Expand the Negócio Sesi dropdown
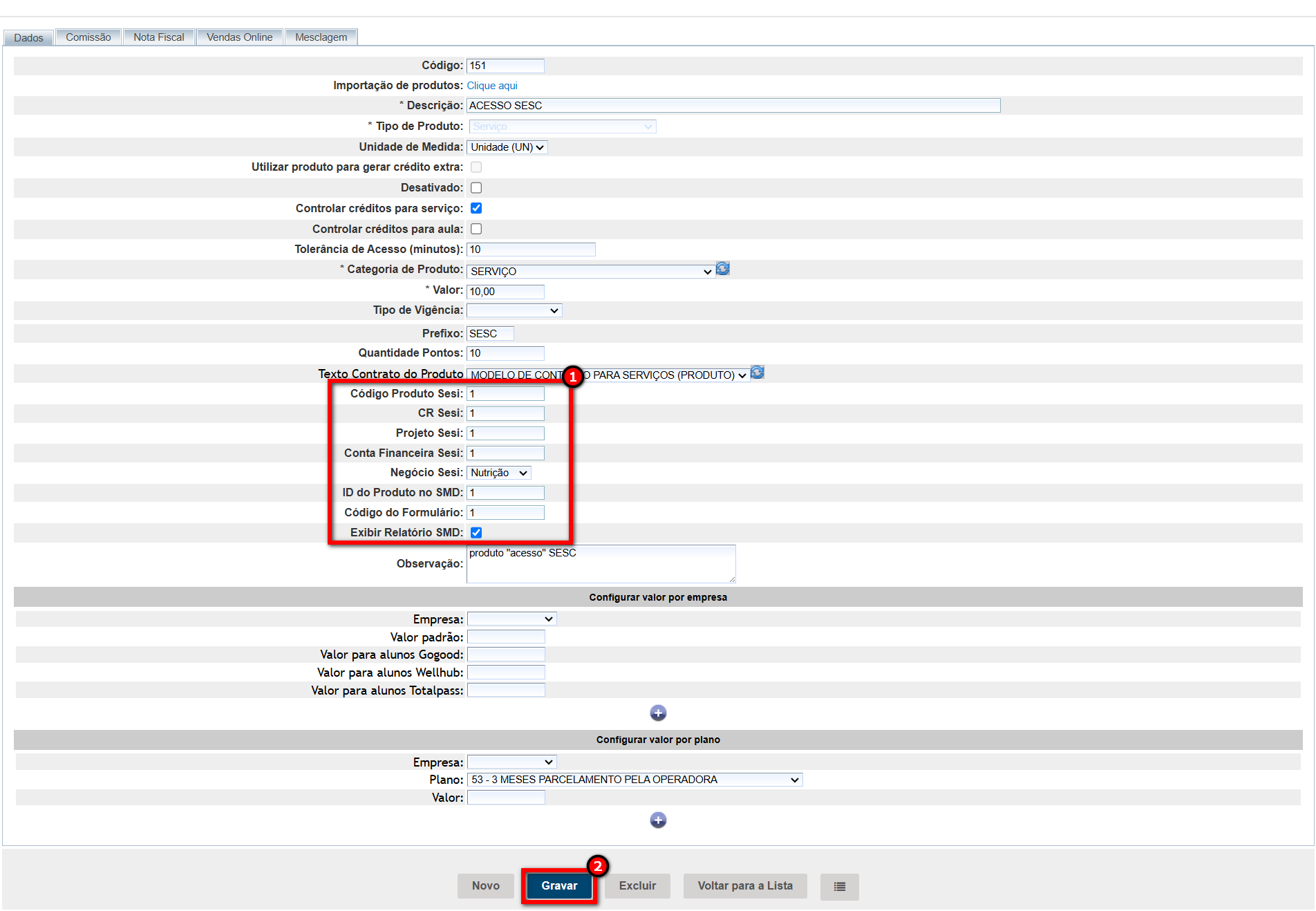Viewport: 1316px width, 911px height. [498, 473]
